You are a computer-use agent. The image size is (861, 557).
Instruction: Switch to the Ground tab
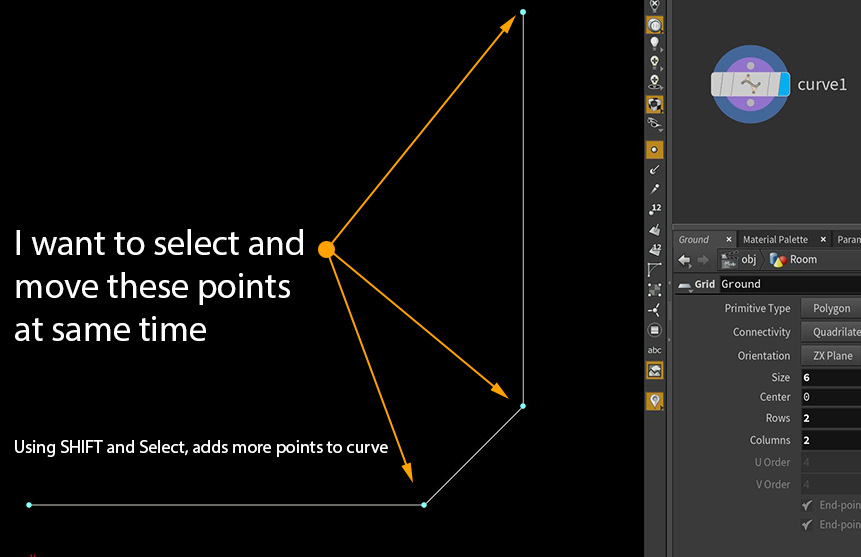(x=694, y=239)
